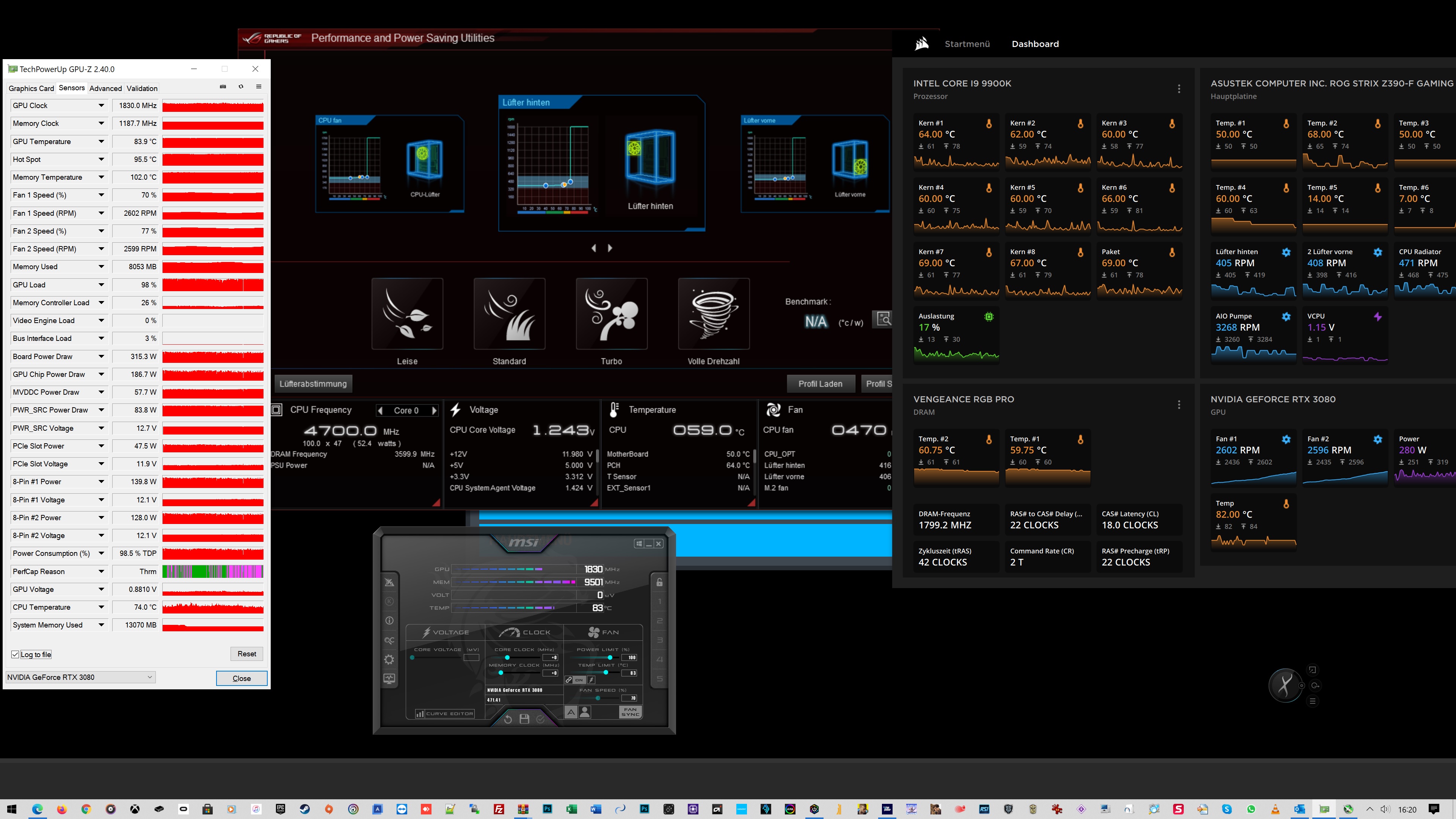
Task: Open the GPU Temperature sensor dropdown
Action: click(x=101, y=141)
